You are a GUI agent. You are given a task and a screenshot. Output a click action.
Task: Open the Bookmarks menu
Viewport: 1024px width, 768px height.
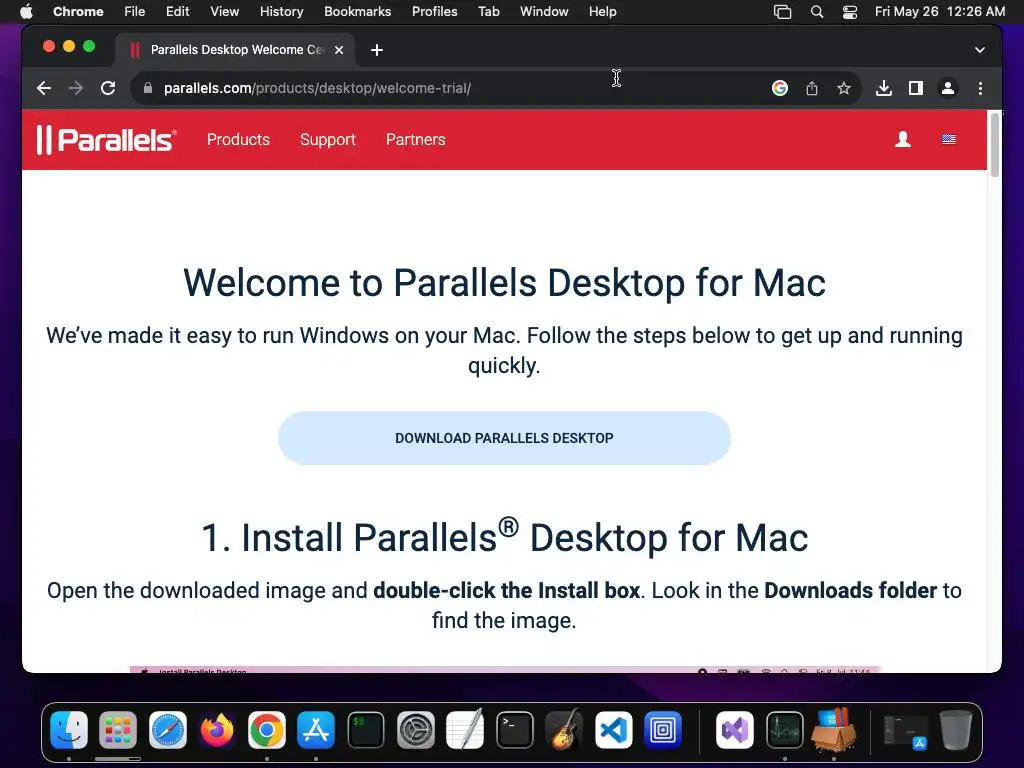[x=357, y=11]
